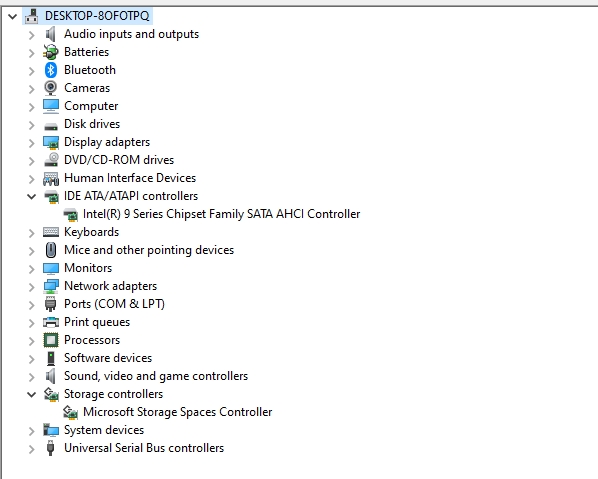The width and height of the screenshot is (598, 479).
Task: Expand the Network adapters category
Action: tap(32, 286)
